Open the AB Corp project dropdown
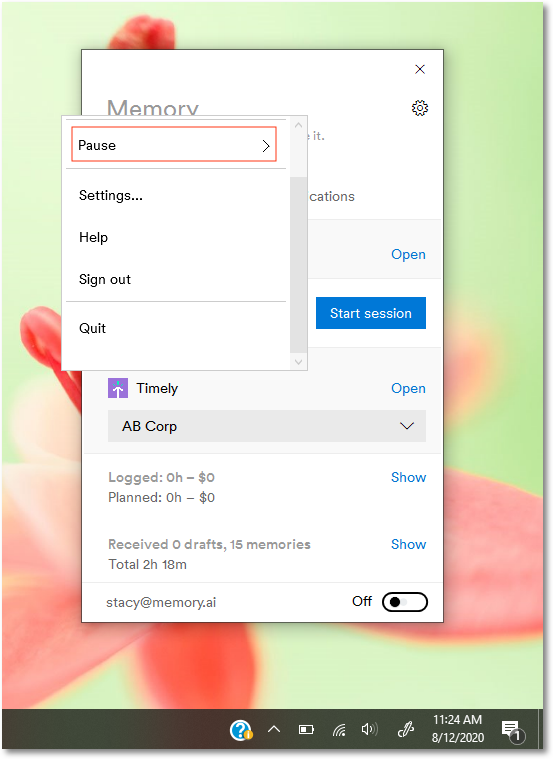 [267, 426]
